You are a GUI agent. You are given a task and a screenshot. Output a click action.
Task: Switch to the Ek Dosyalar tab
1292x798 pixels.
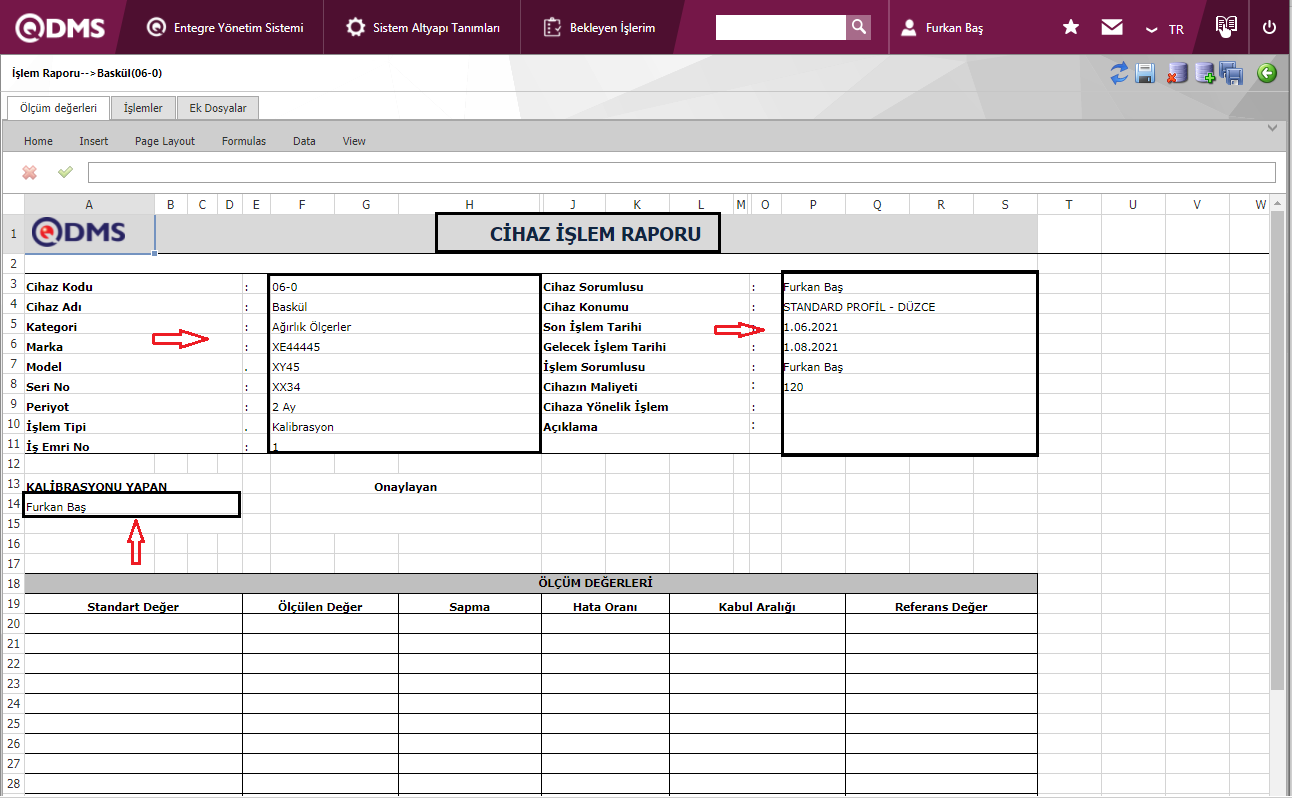218,108
